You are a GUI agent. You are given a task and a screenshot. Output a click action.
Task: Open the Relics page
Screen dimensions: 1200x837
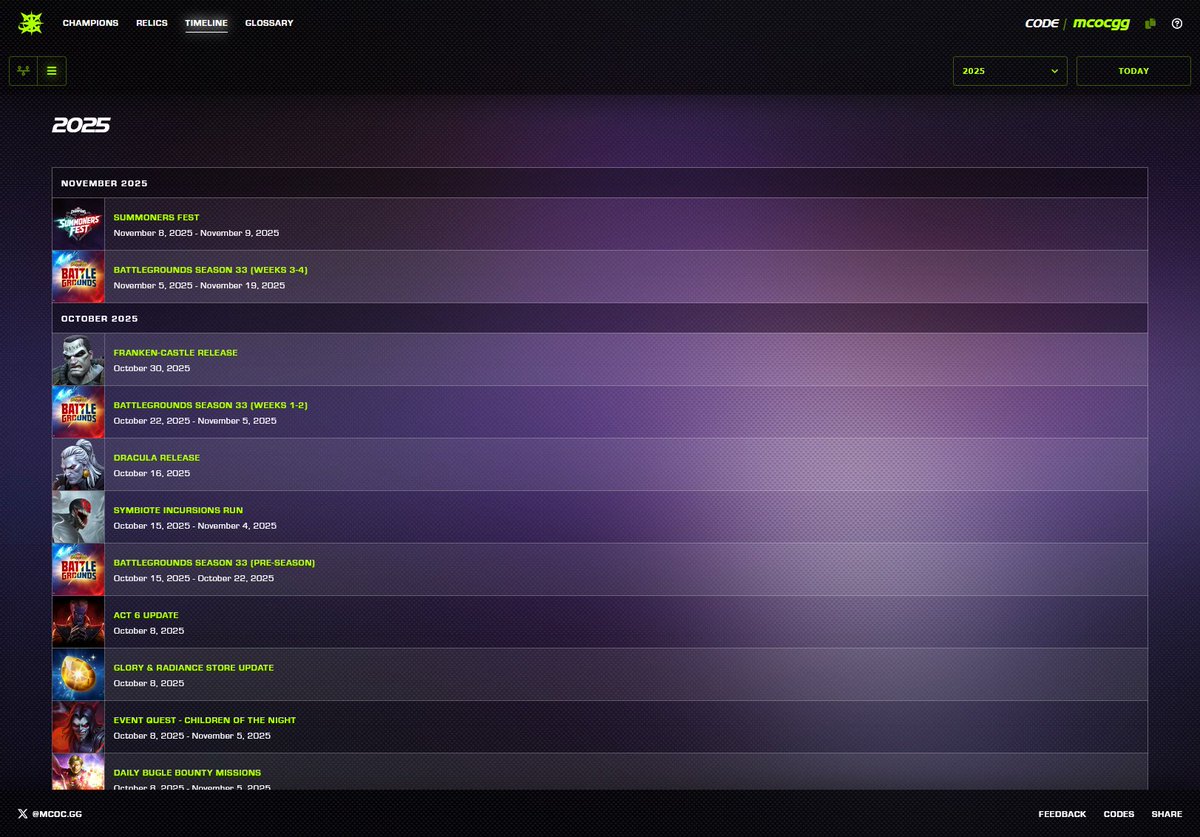tap(152, 23)
